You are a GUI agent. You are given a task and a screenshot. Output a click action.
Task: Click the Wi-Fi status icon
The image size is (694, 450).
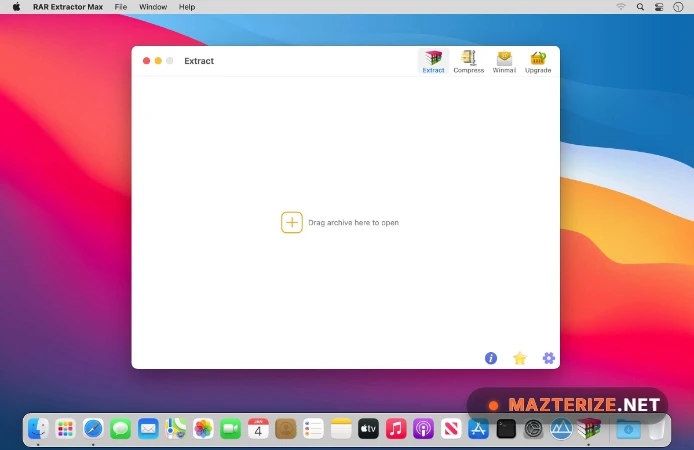click(x=621, y=7)
